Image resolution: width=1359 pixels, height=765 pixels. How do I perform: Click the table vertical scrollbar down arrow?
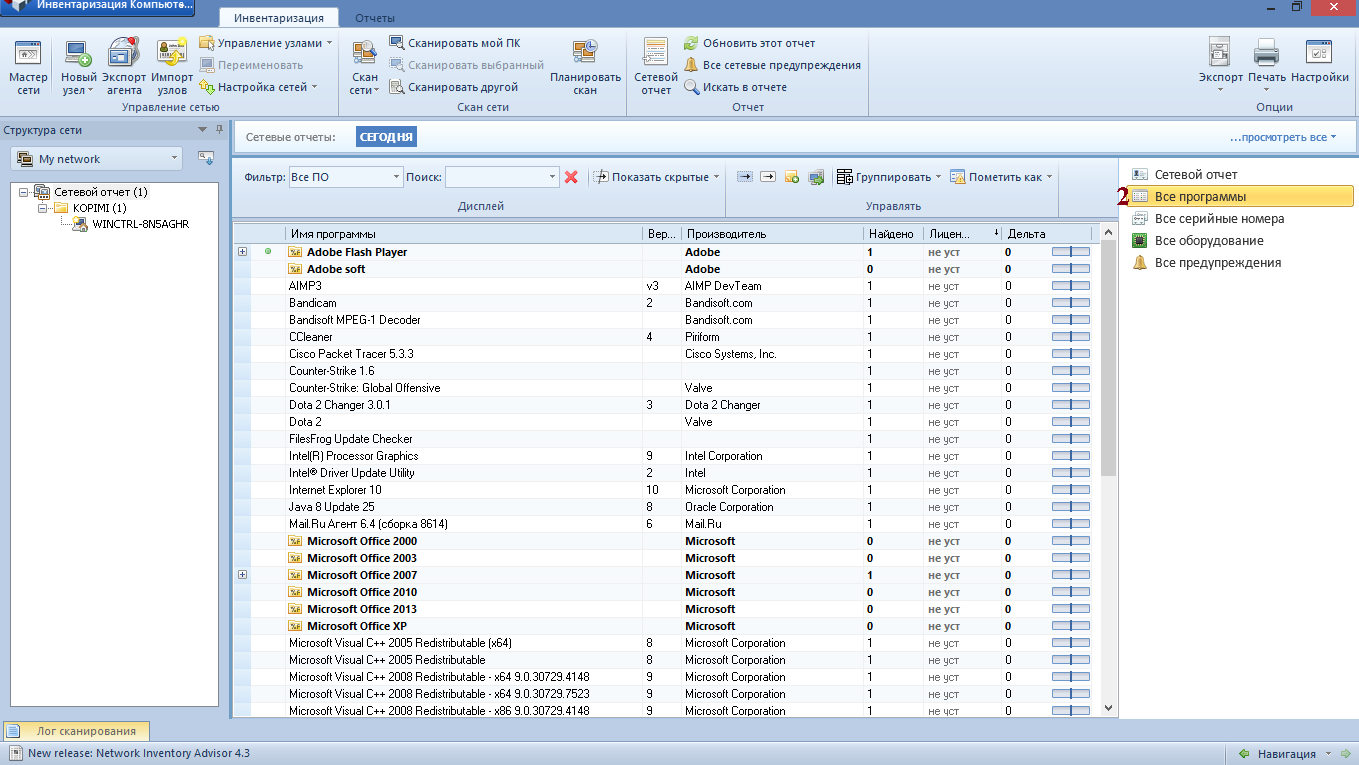1108,707
